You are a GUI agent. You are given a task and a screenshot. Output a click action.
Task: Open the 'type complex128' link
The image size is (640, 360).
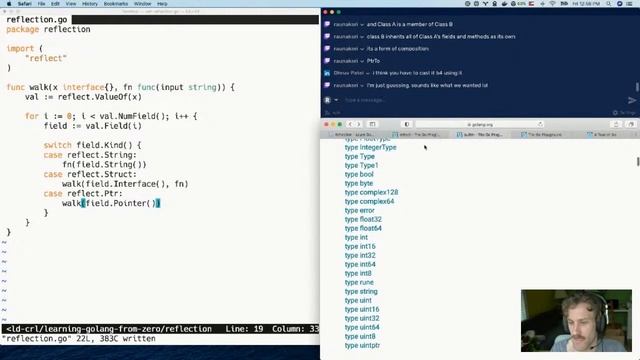click(x=371, y=192)
